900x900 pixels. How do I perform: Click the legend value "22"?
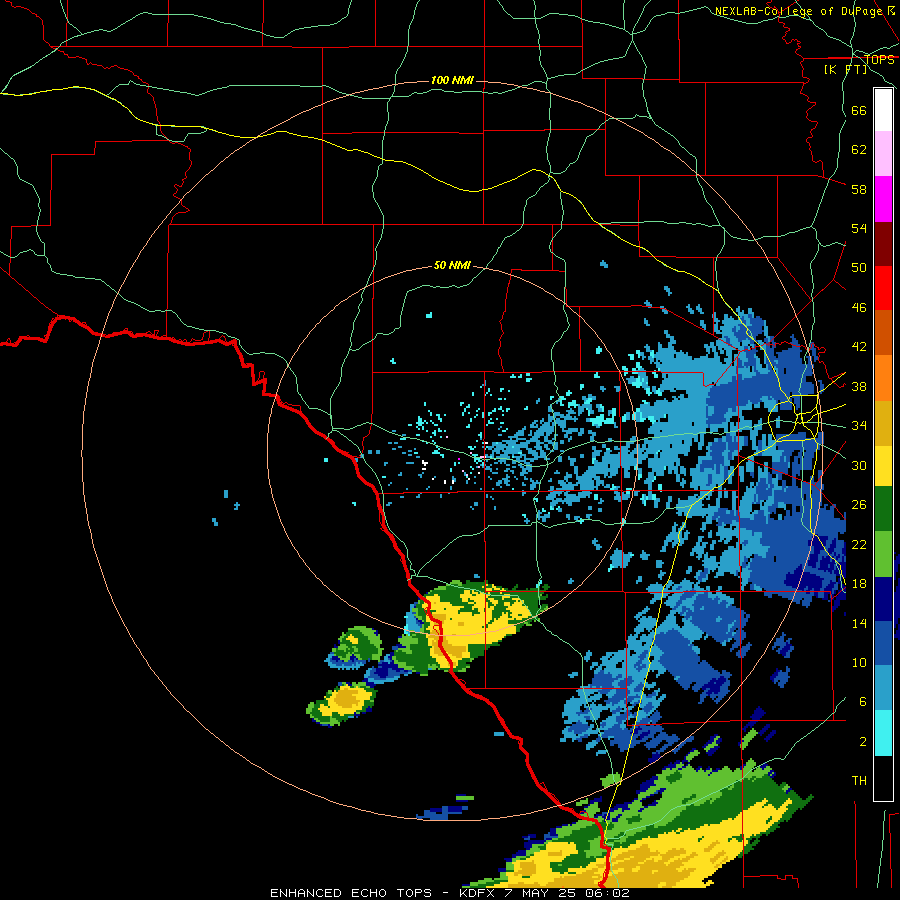pos(859,544)
